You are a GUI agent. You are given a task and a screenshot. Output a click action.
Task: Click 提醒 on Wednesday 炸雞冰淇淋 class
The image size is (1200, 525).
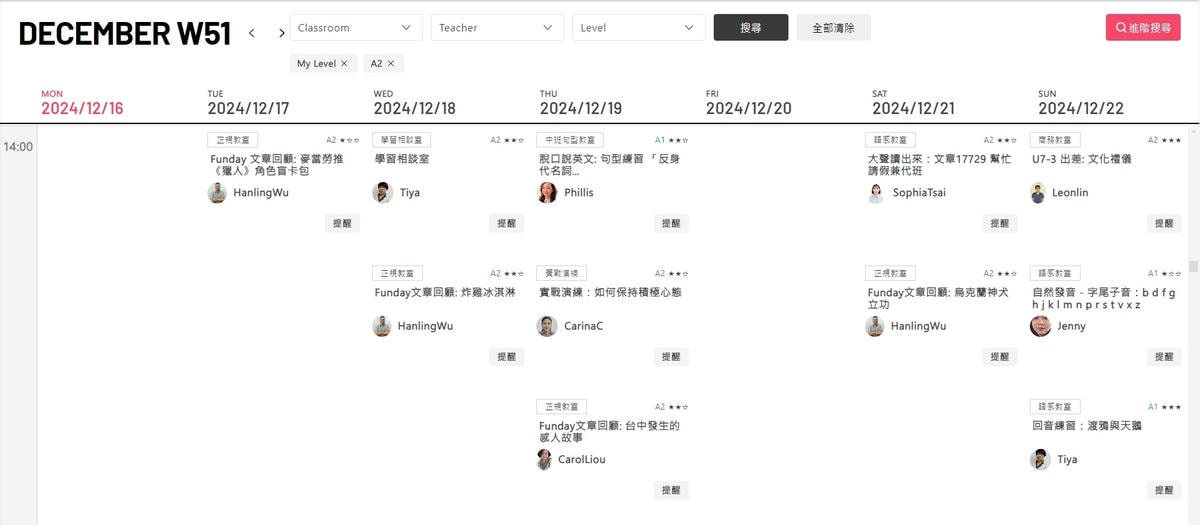(507, 356)
